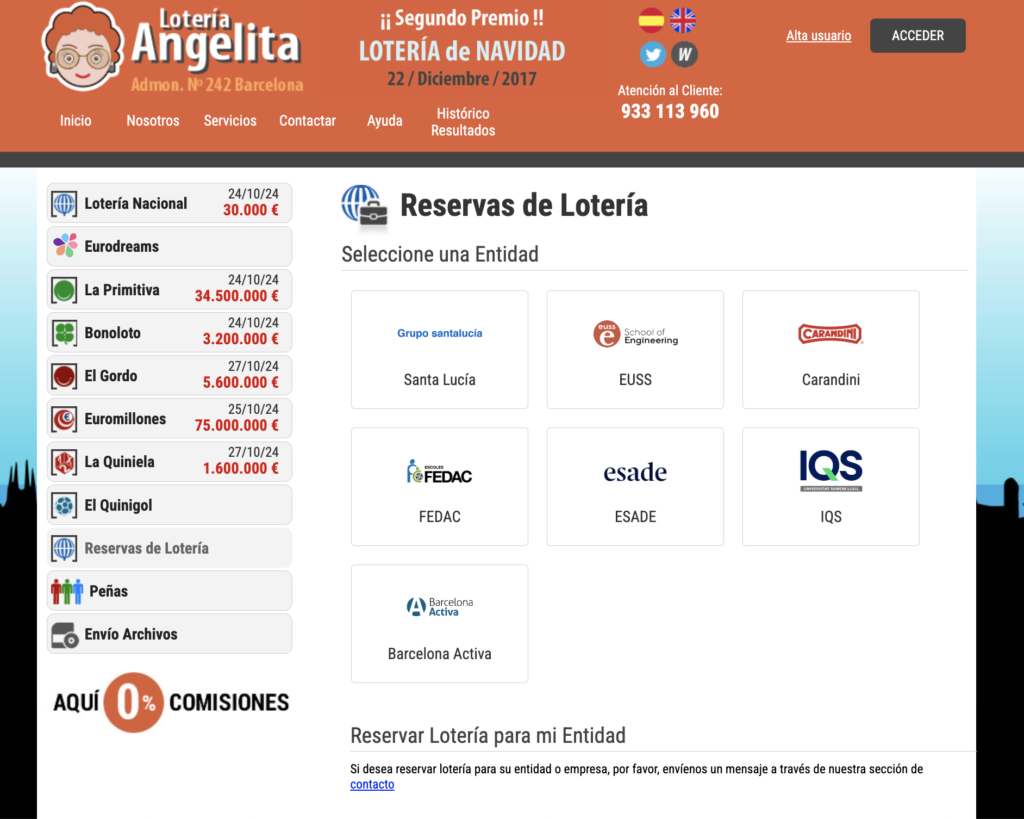Click the ESADE entity name
This screenshot has width=1024, height=819.
635,517
